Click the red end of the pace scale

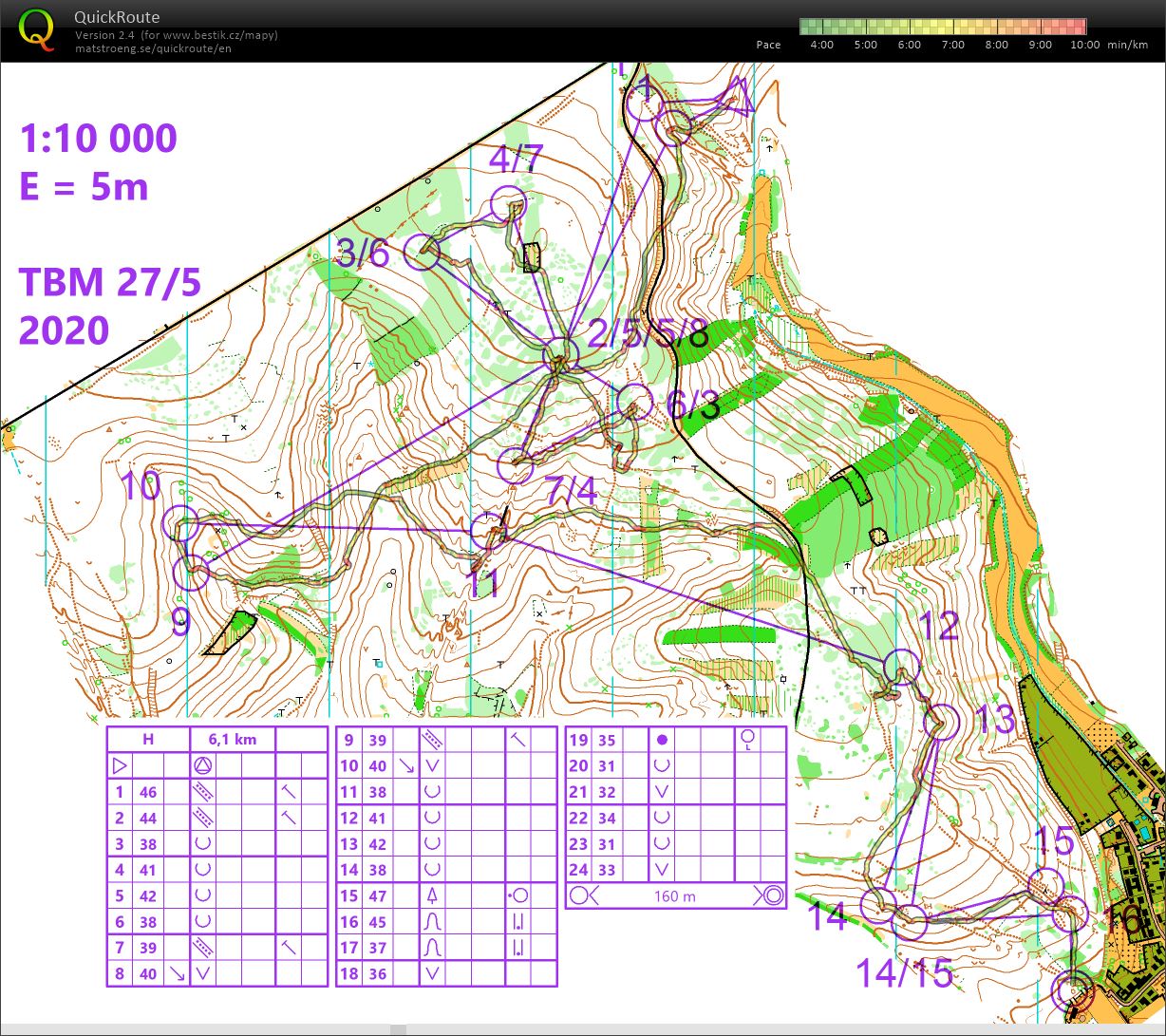point(1071,26)
